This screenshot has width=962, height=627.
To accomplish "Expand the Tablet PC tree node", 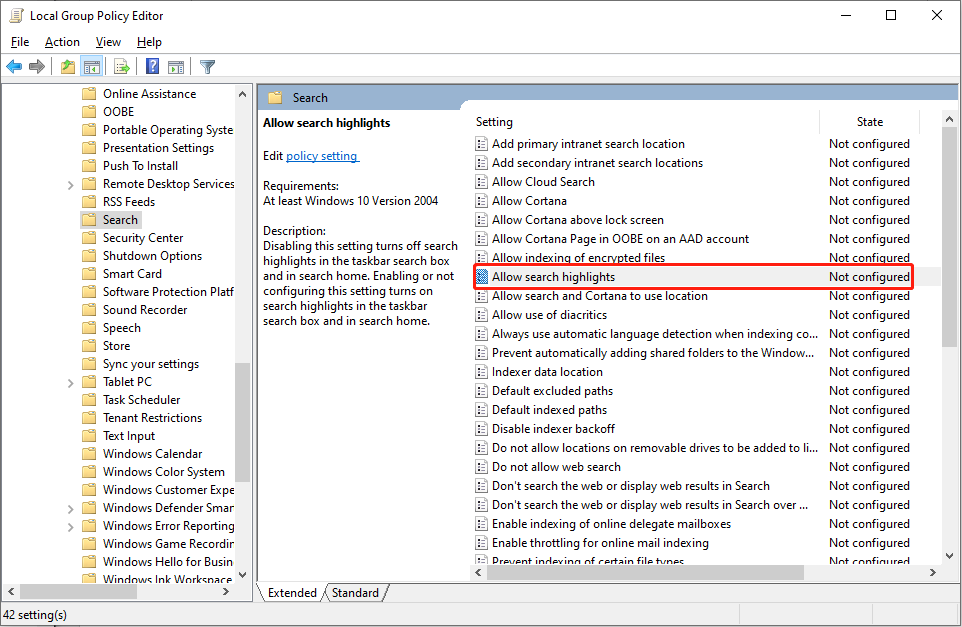I will pos(69,381).
